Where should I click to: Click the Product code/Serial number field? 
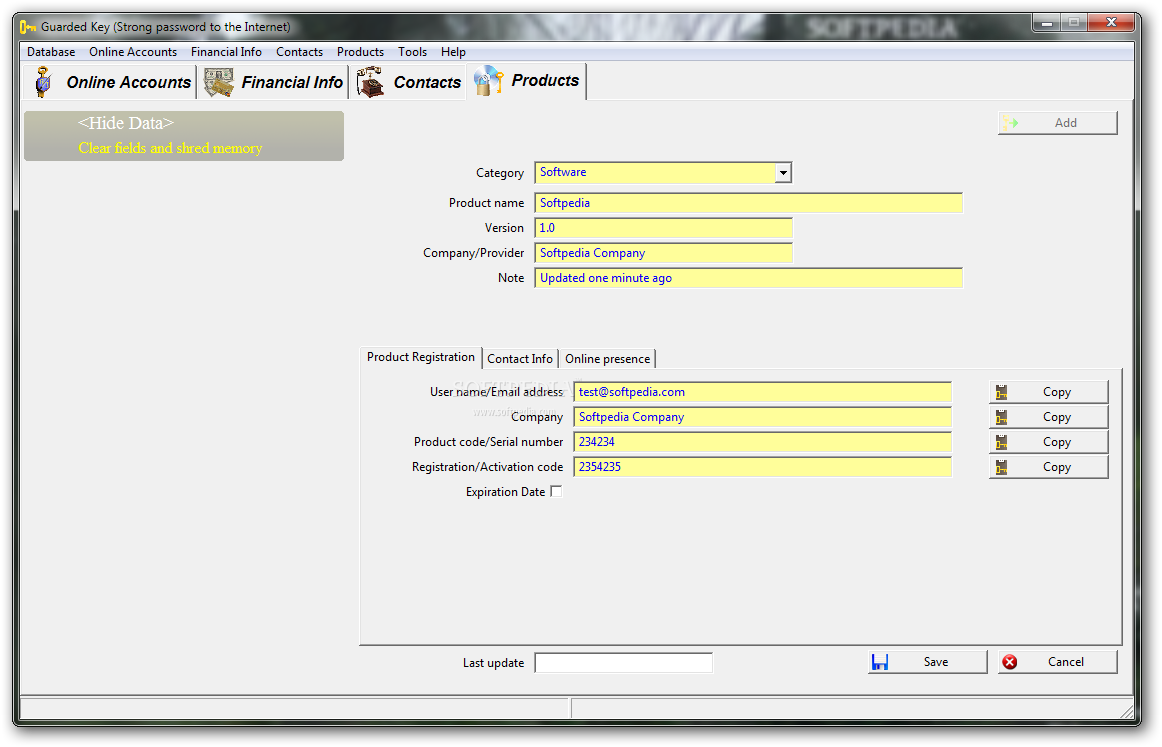763,442
